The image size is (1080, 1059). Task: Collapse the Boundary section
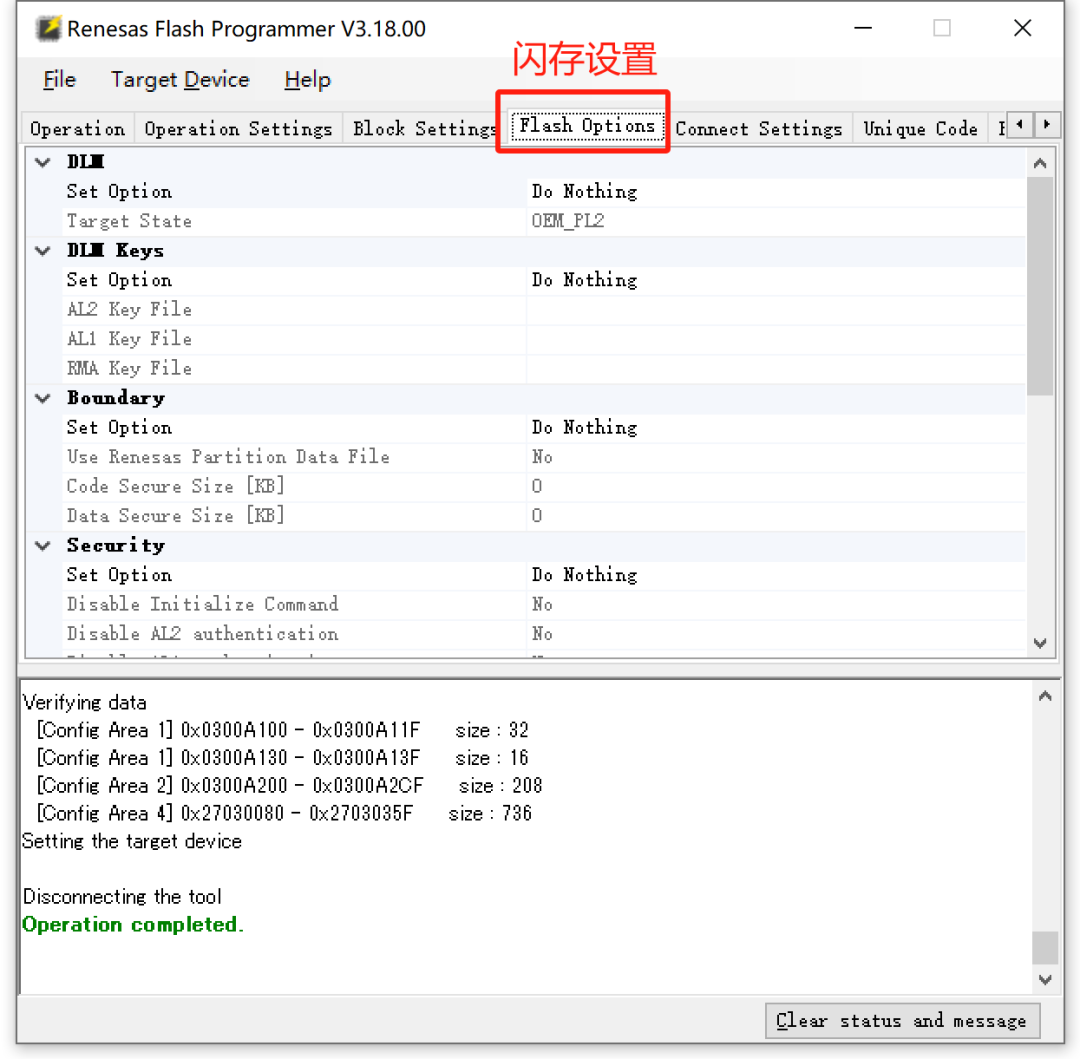[43, 398]
